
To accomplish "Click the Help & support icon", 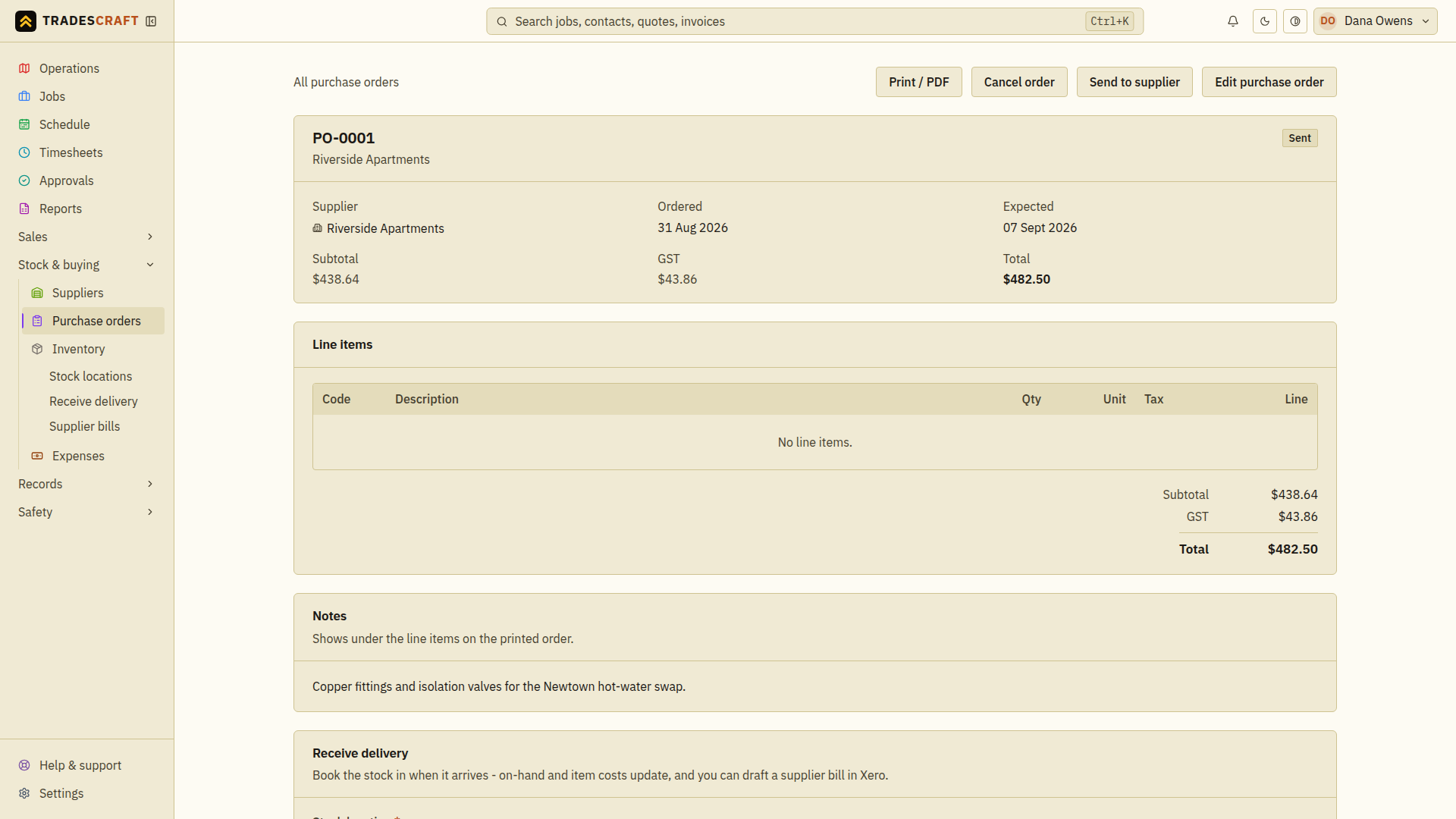I will 24,765.
